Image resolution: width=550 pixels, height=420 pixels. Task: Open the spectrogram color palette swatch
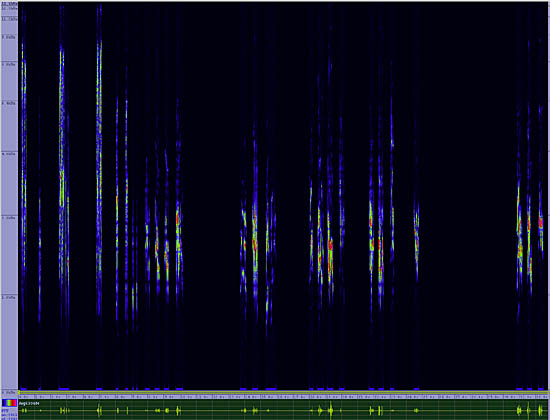tap(9, 403)
